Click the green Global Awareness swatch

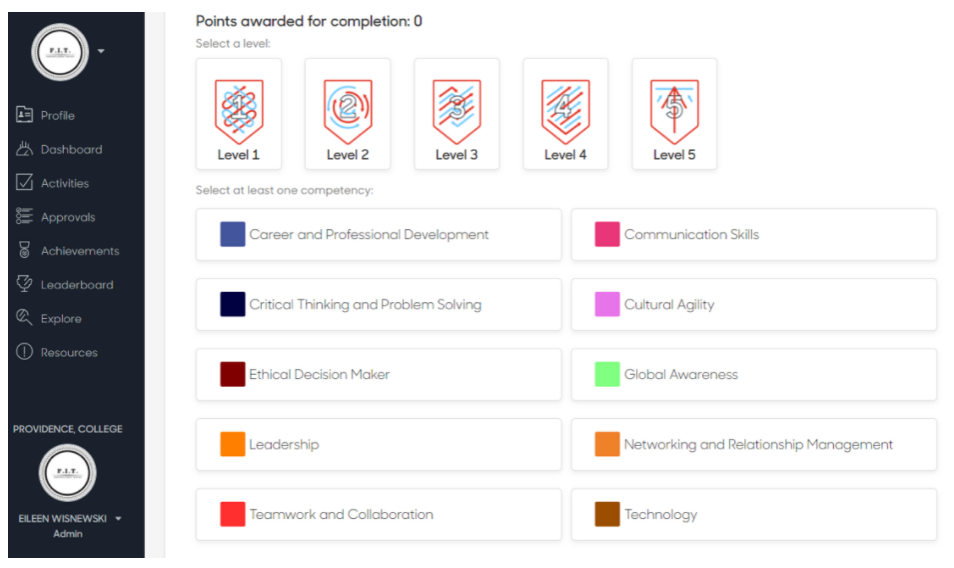607,375
